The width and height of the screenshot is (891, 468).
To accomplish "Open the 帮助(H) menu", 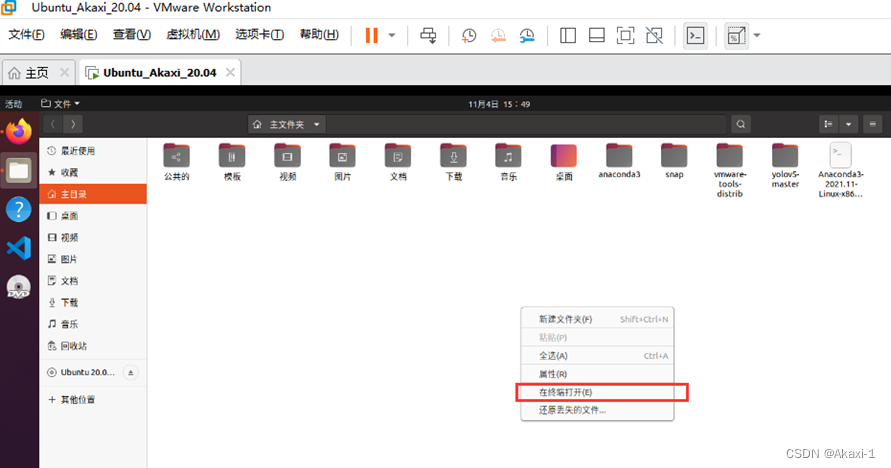I will (319, 35).
